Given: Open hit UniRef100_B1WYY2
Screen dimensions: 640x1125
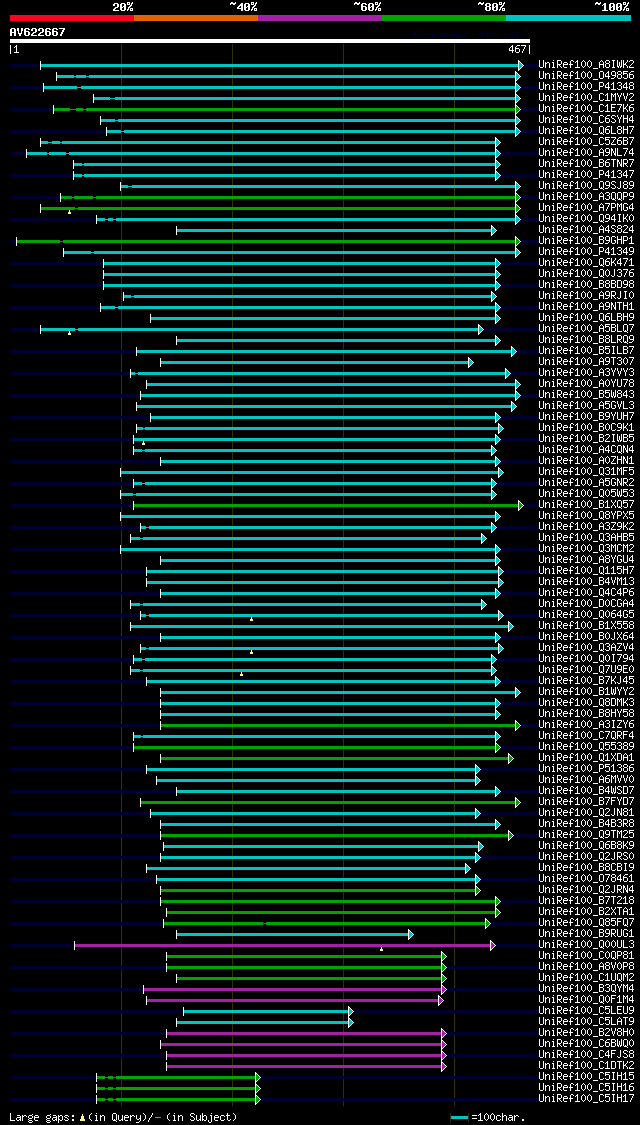Looking at the screenshot, I should [x=586, y=692].
